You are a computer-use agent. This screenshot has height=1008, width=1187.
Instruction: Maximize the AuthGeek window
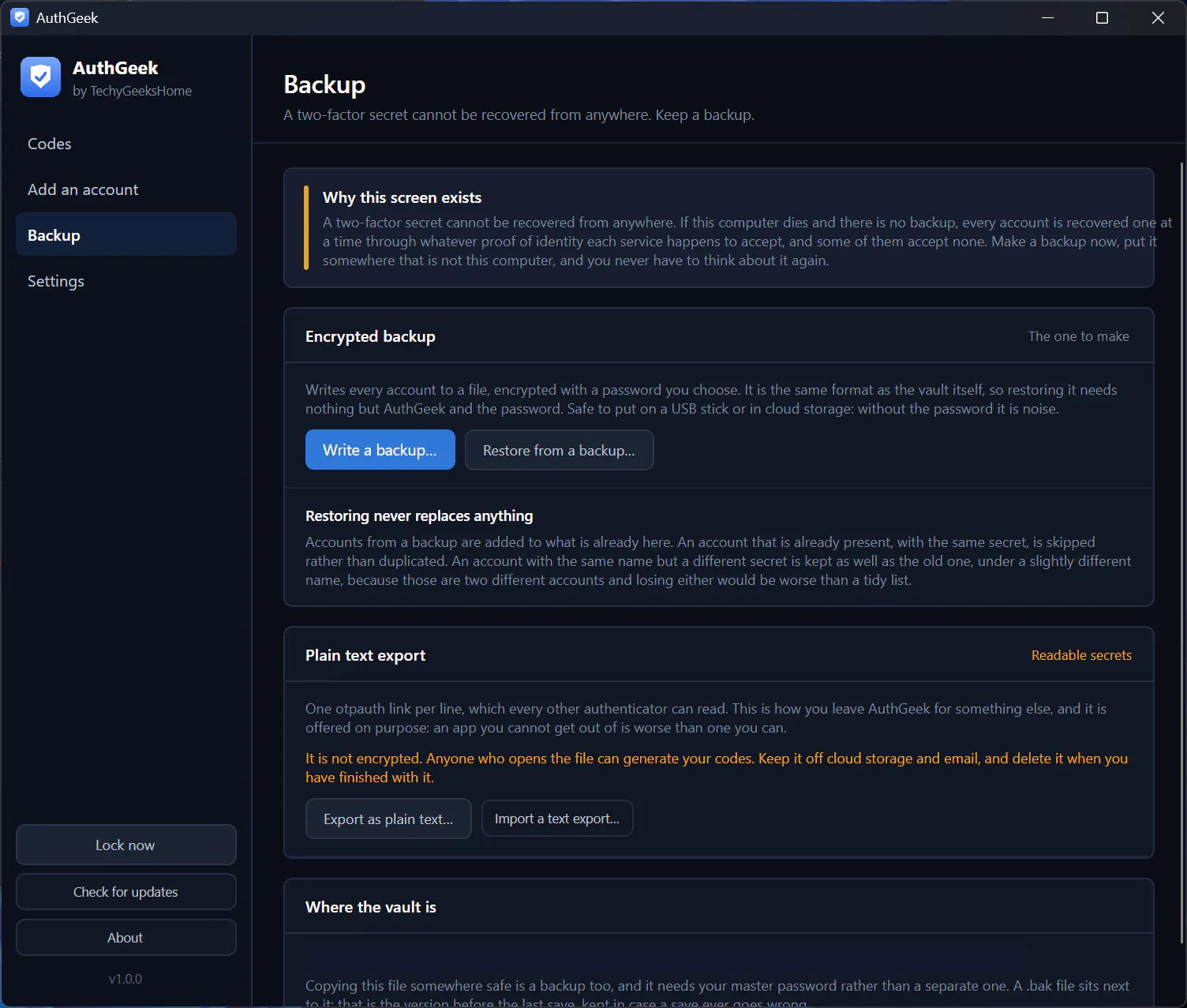click(x=1102, y=17)
